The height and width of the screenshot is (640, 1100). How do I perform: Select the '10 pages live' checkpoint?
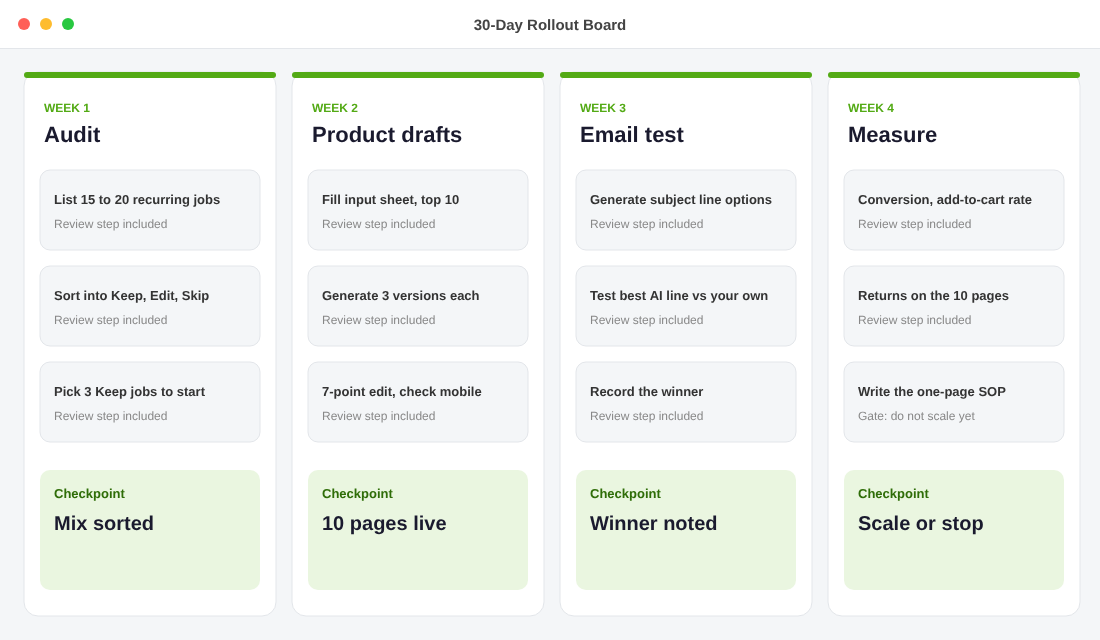418,530
